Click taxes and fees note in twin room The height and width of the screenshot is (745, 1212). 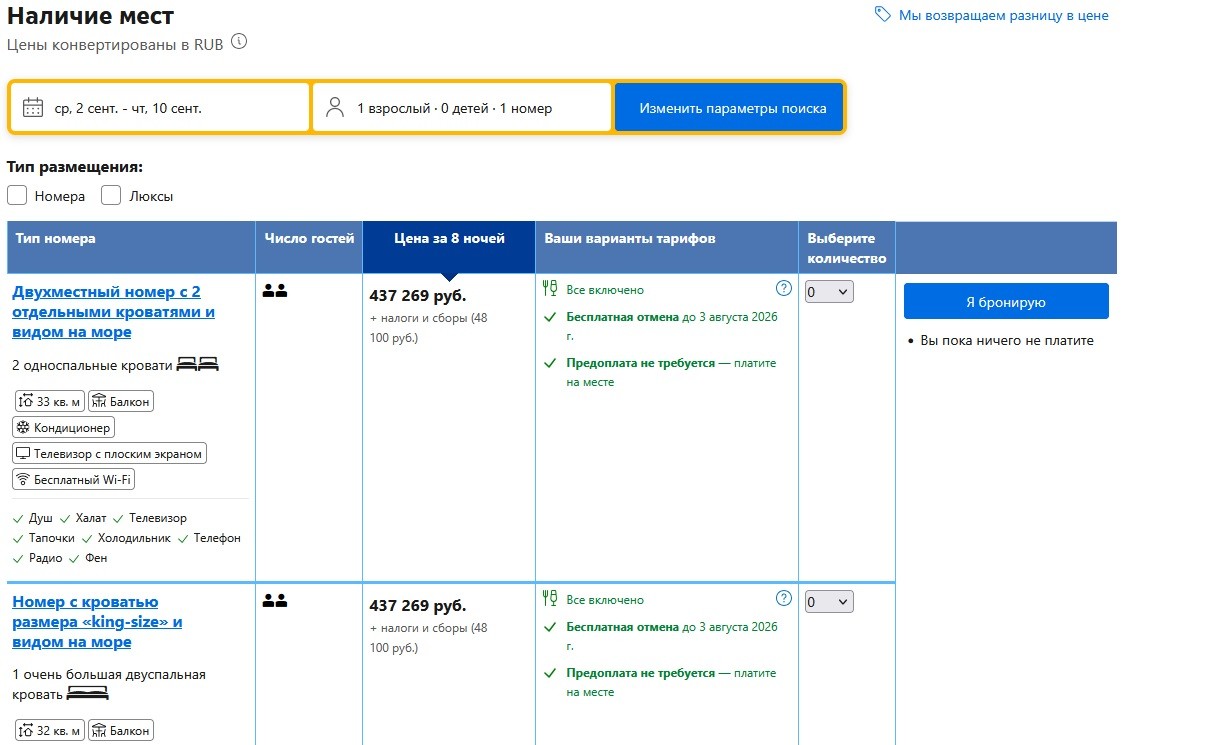pos(428,328)
